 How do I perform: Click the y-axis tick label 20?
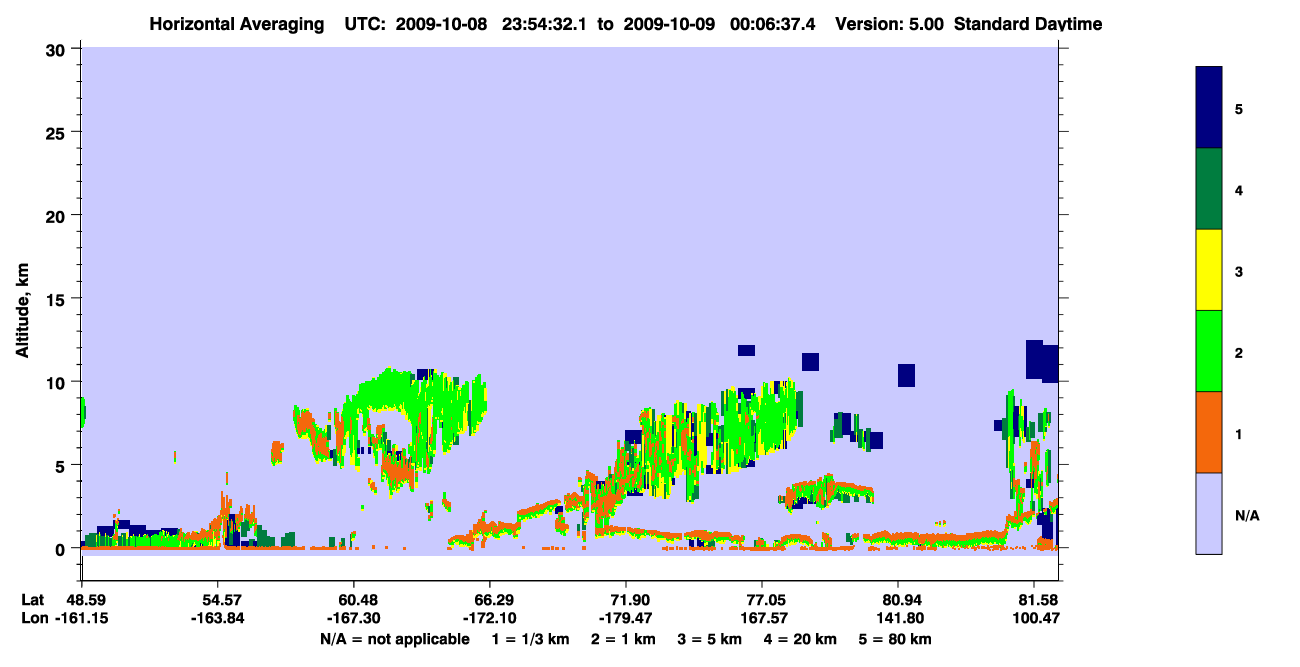click(x=57, y=215)
